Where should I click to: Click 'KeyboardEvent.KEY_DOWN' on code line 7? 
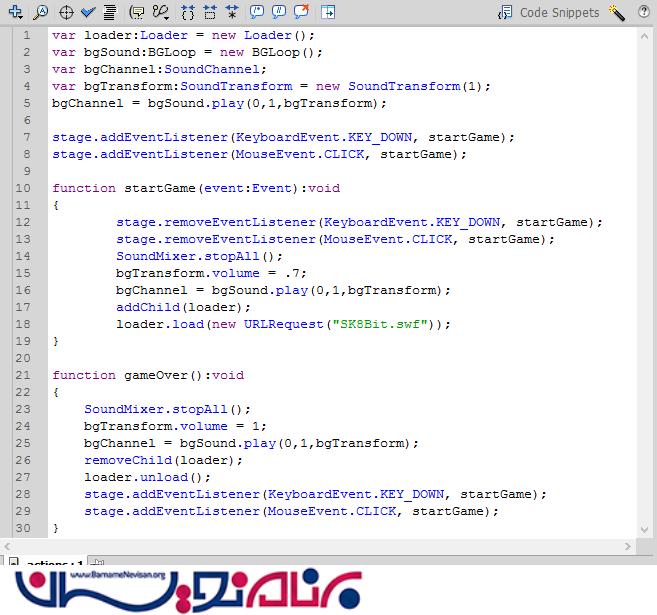point(324,137)
